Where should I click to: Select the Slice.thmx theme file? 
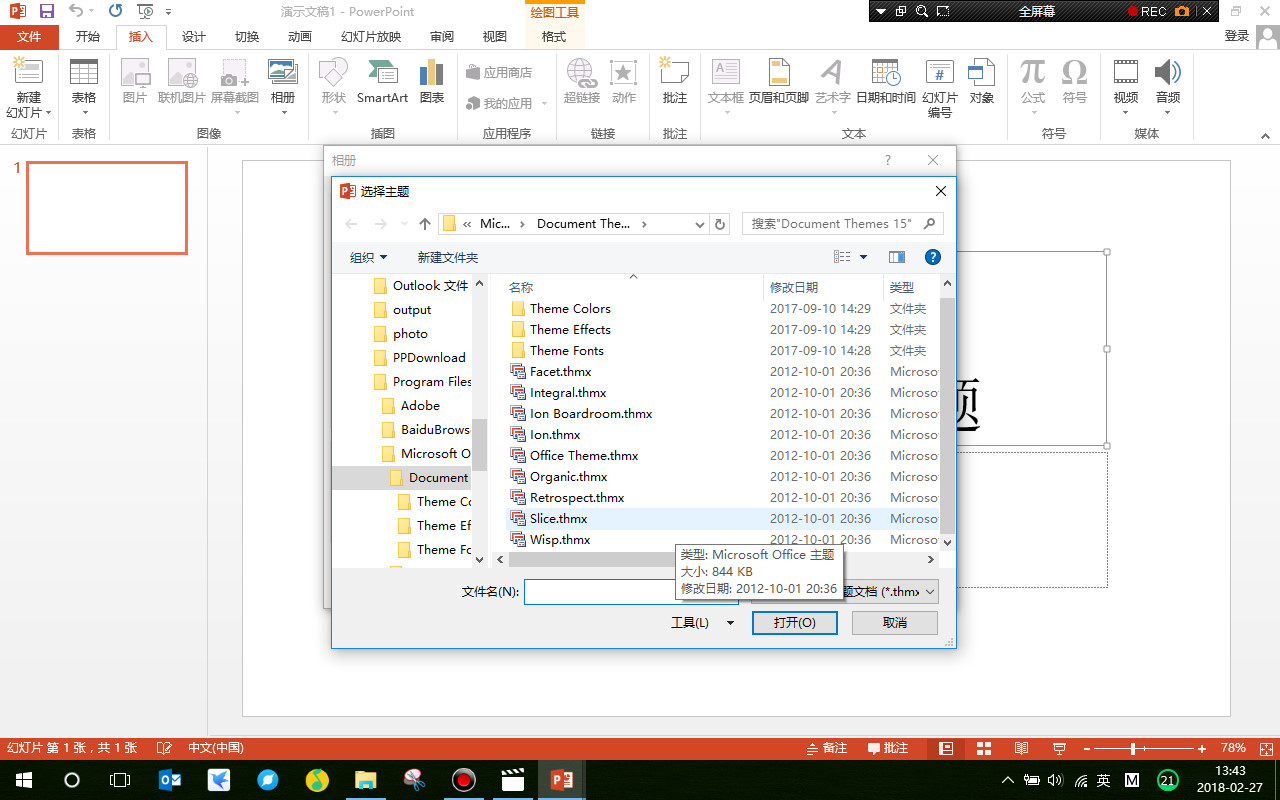coord(557,518)
